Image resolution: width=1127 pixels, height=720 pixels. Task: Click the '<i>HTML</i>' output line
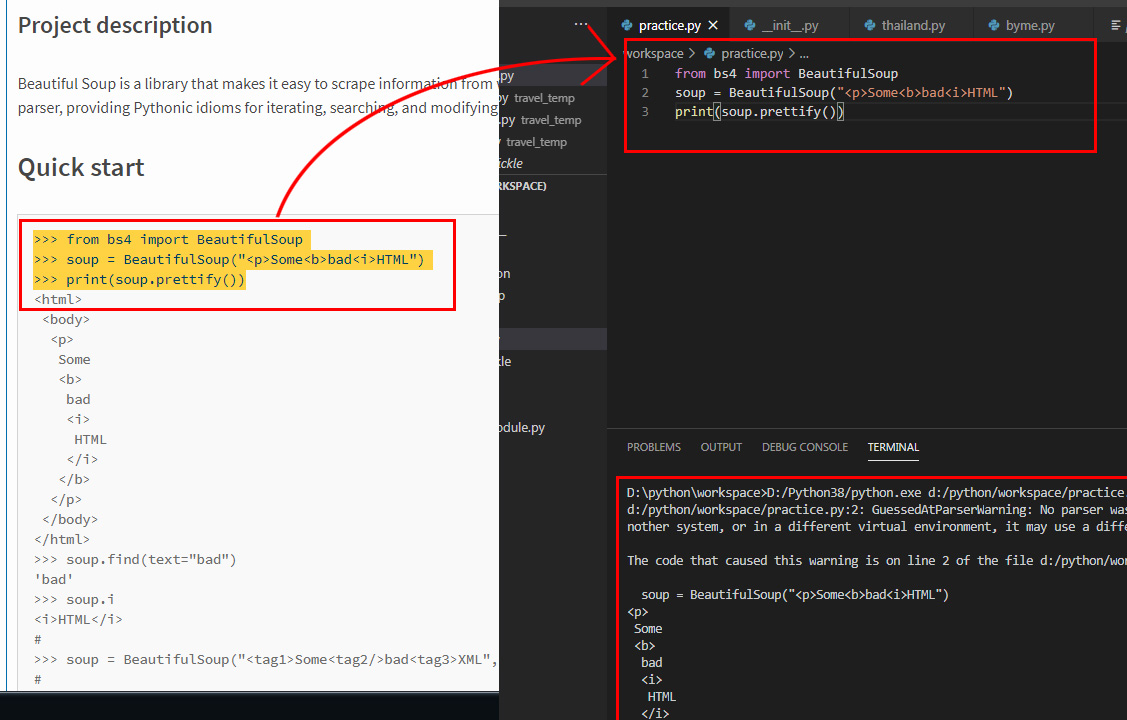78,619
